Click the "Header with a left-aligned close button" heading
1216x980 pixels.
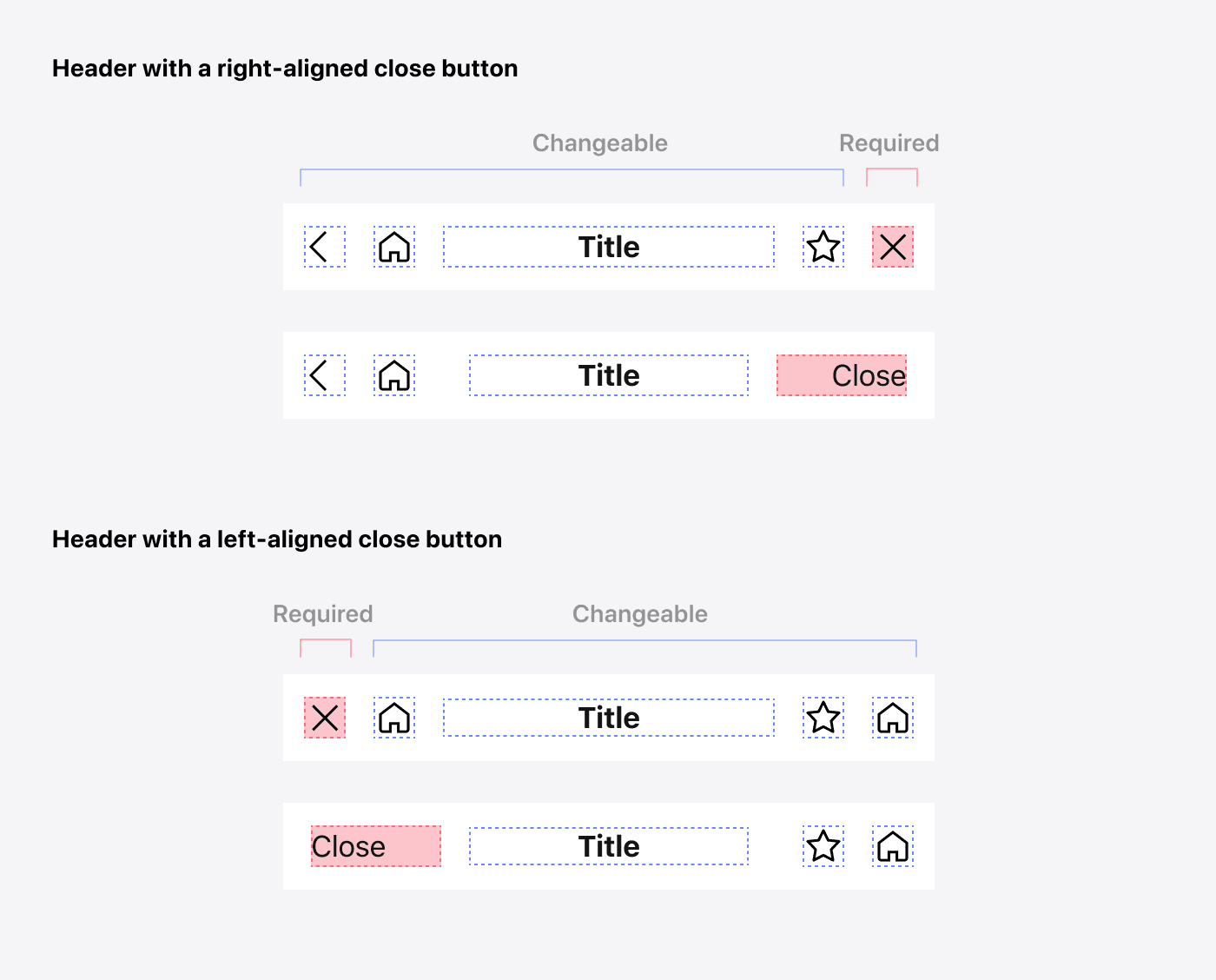pos(277,540)
